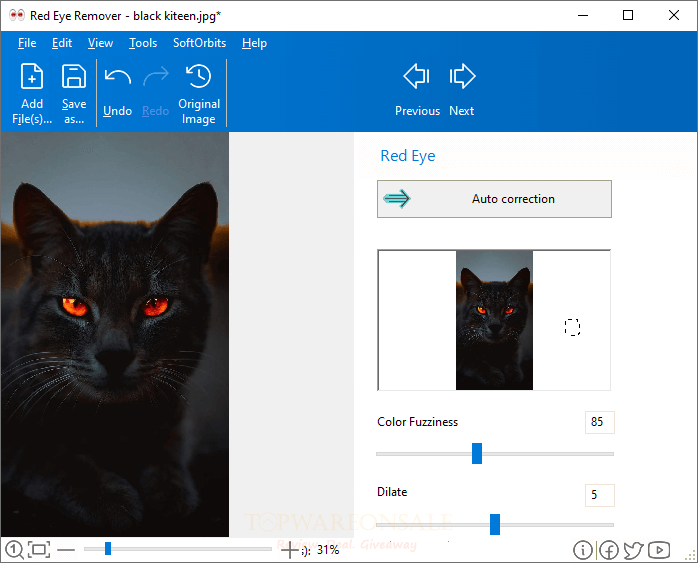The width and height of the screenshot is (698, 563).
Task: Zoom out with the minus icon
Action: point(66,550)
